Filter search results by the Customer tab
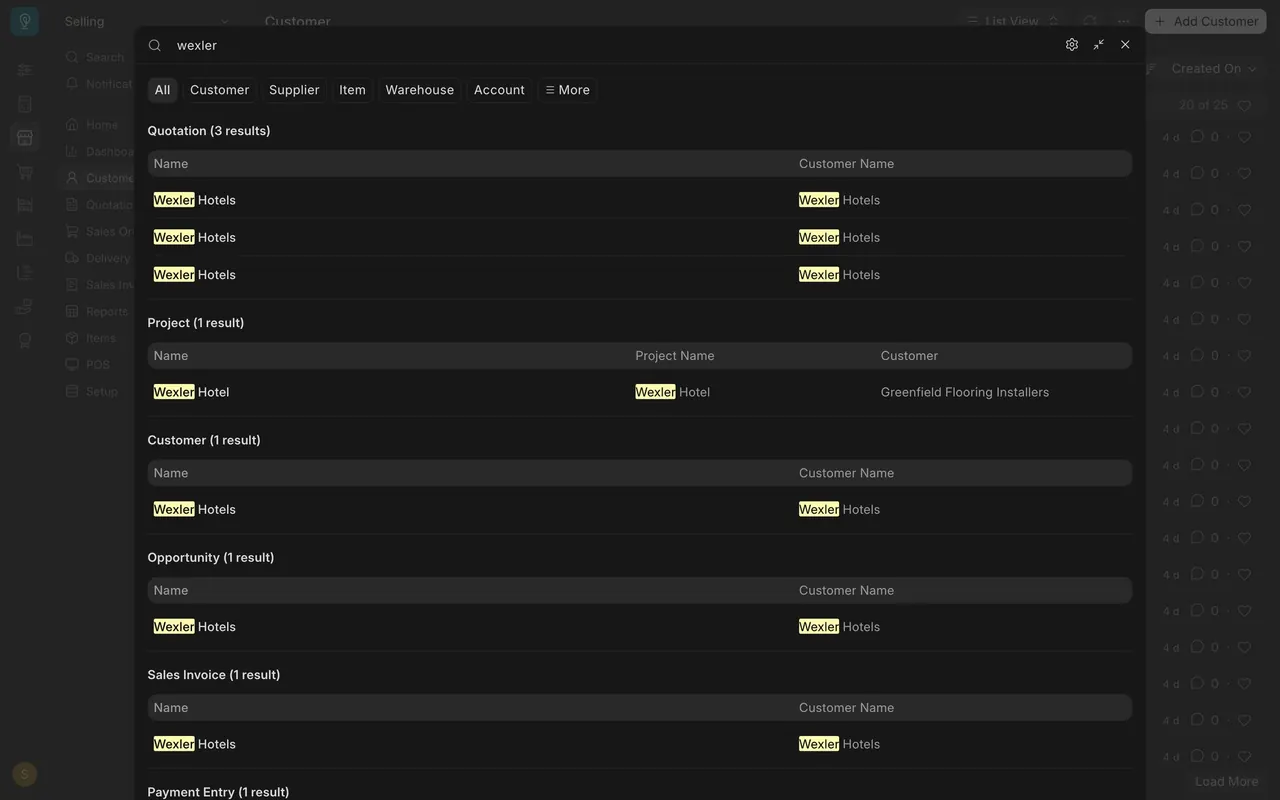 click(x=220, y=90)
